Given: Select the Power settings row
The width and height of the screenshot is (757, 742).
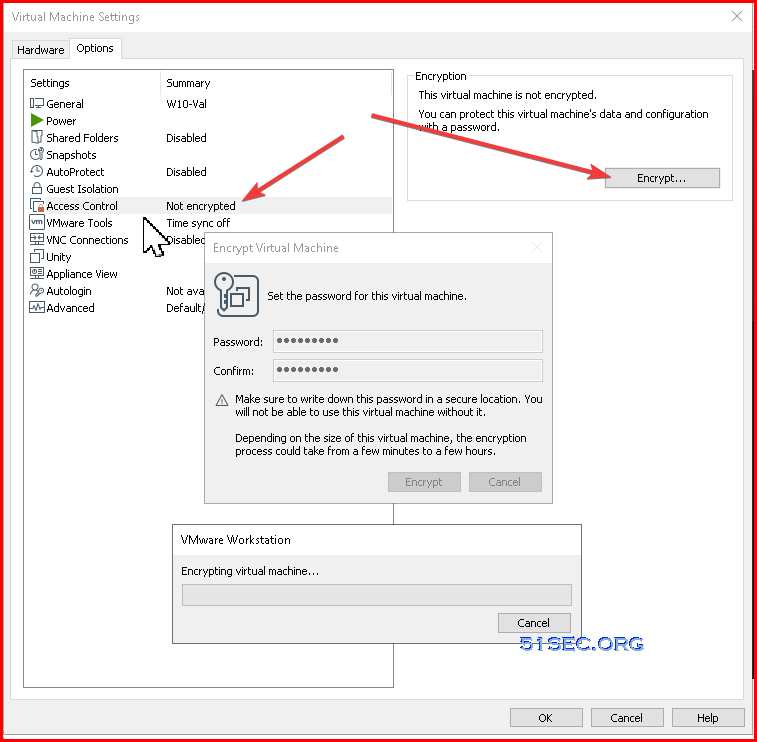Looking at the screenshot, I should click(210, 121).
